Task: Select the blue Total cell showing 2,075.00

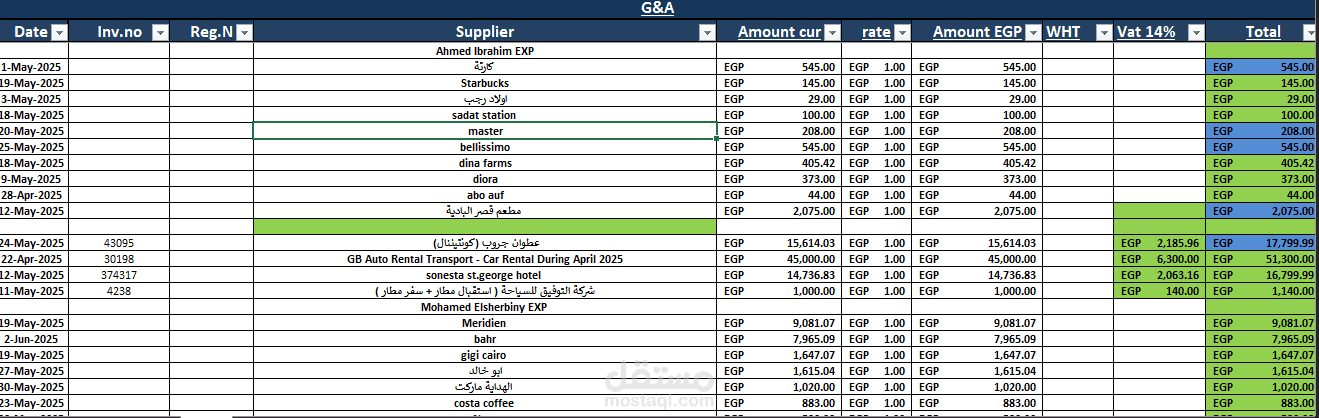Action: (x=1261, y=211)
